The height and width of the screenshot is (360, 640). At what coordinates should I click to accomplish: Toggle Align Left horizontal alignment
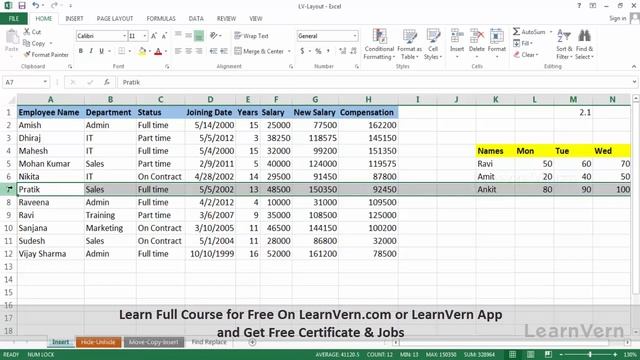[x=178, y=51]
